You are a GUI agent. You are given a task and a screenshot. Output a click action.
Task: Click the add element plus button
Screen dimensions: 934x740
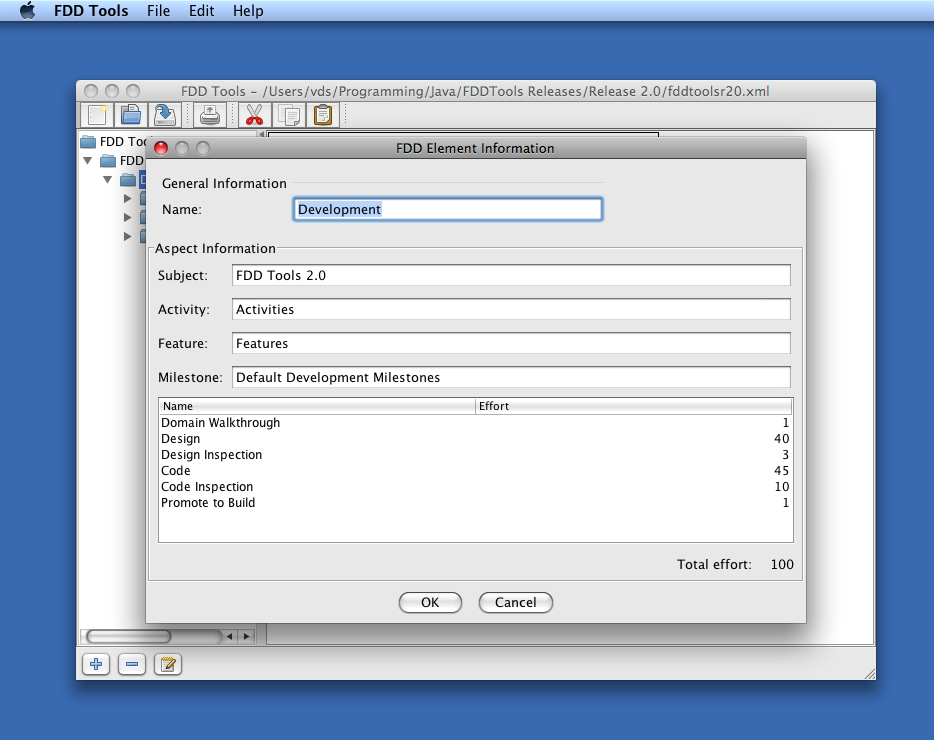pos(96,664)
